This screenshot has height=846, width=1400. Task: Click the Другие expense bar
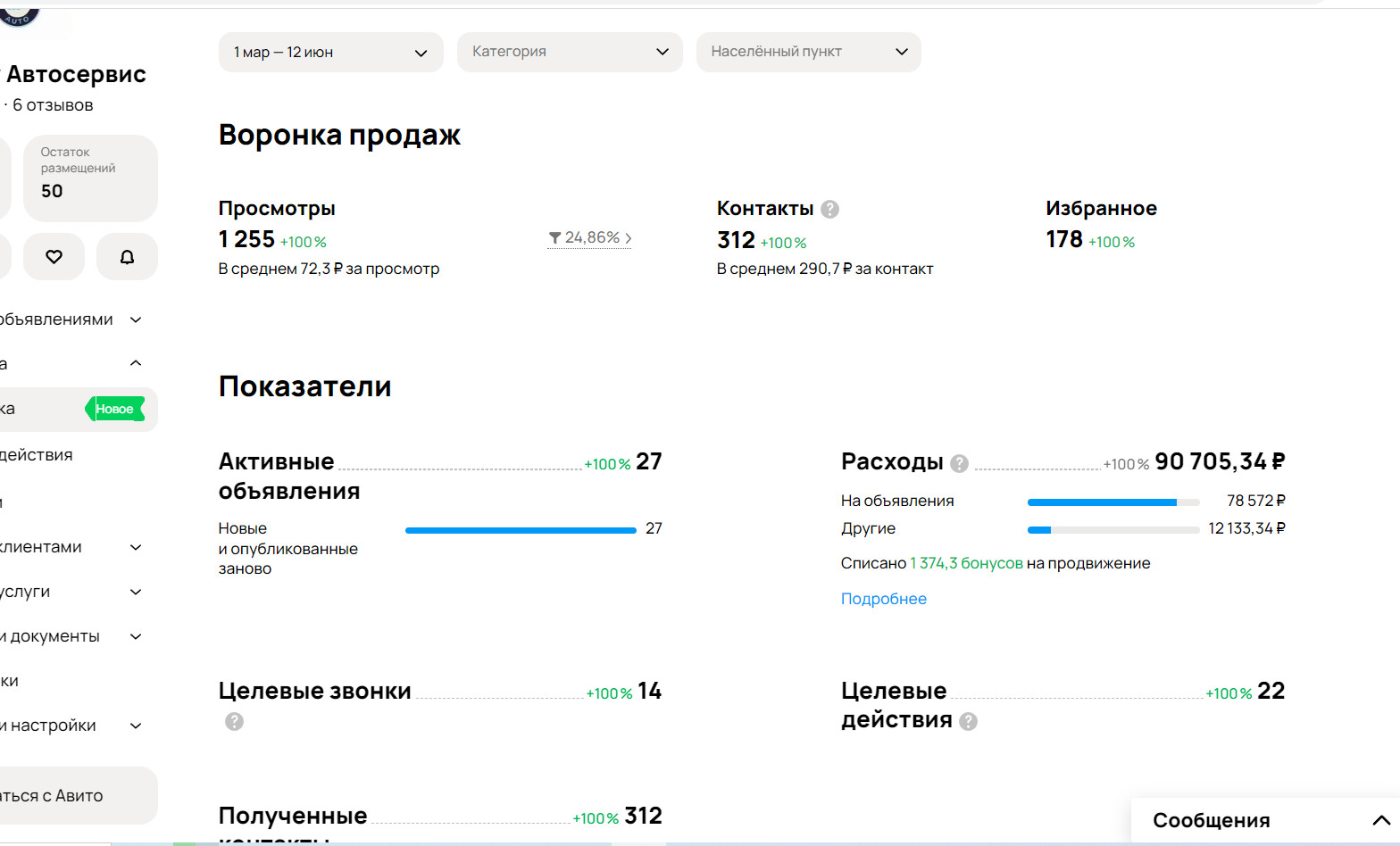pyautogui.click(x=1113, y=530)
